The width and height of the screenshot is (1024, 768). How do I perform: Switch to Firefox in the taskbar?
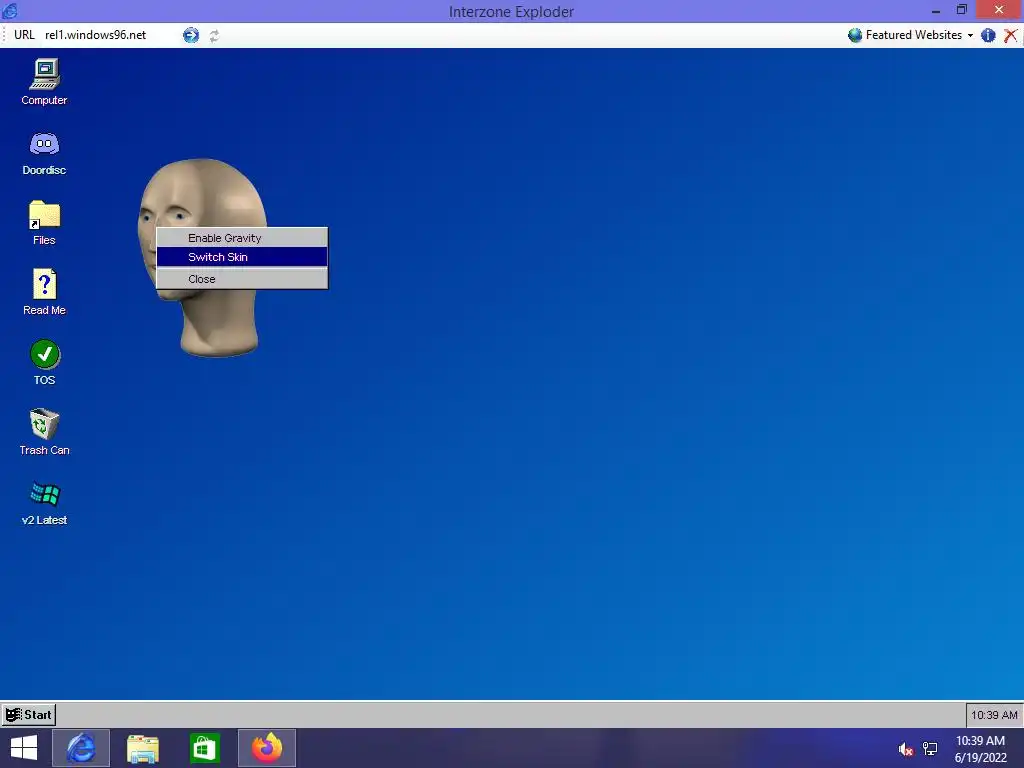point(266,748)
